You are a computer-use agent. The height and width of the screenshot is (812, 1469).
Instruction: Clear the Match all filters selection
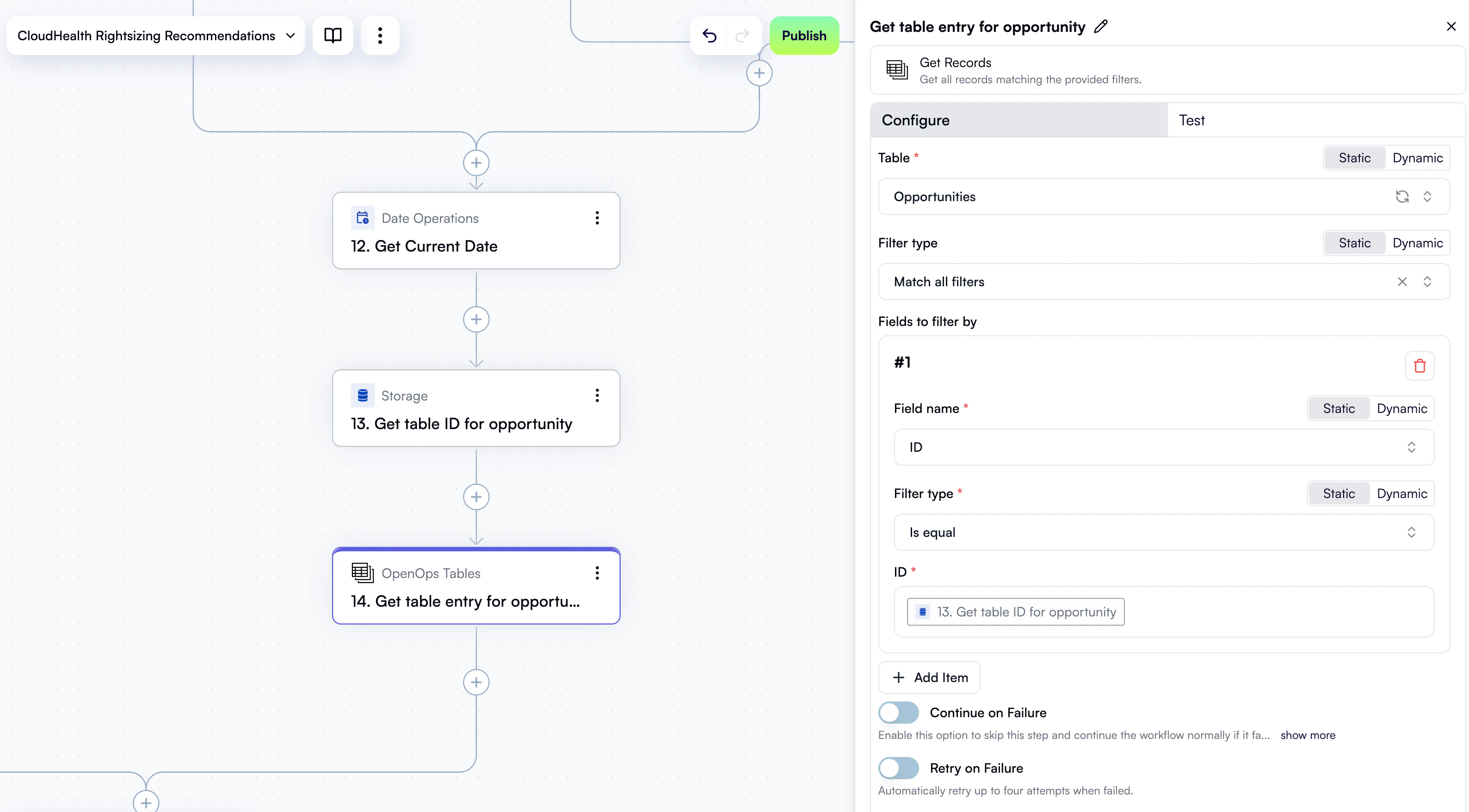(1402, 282)
